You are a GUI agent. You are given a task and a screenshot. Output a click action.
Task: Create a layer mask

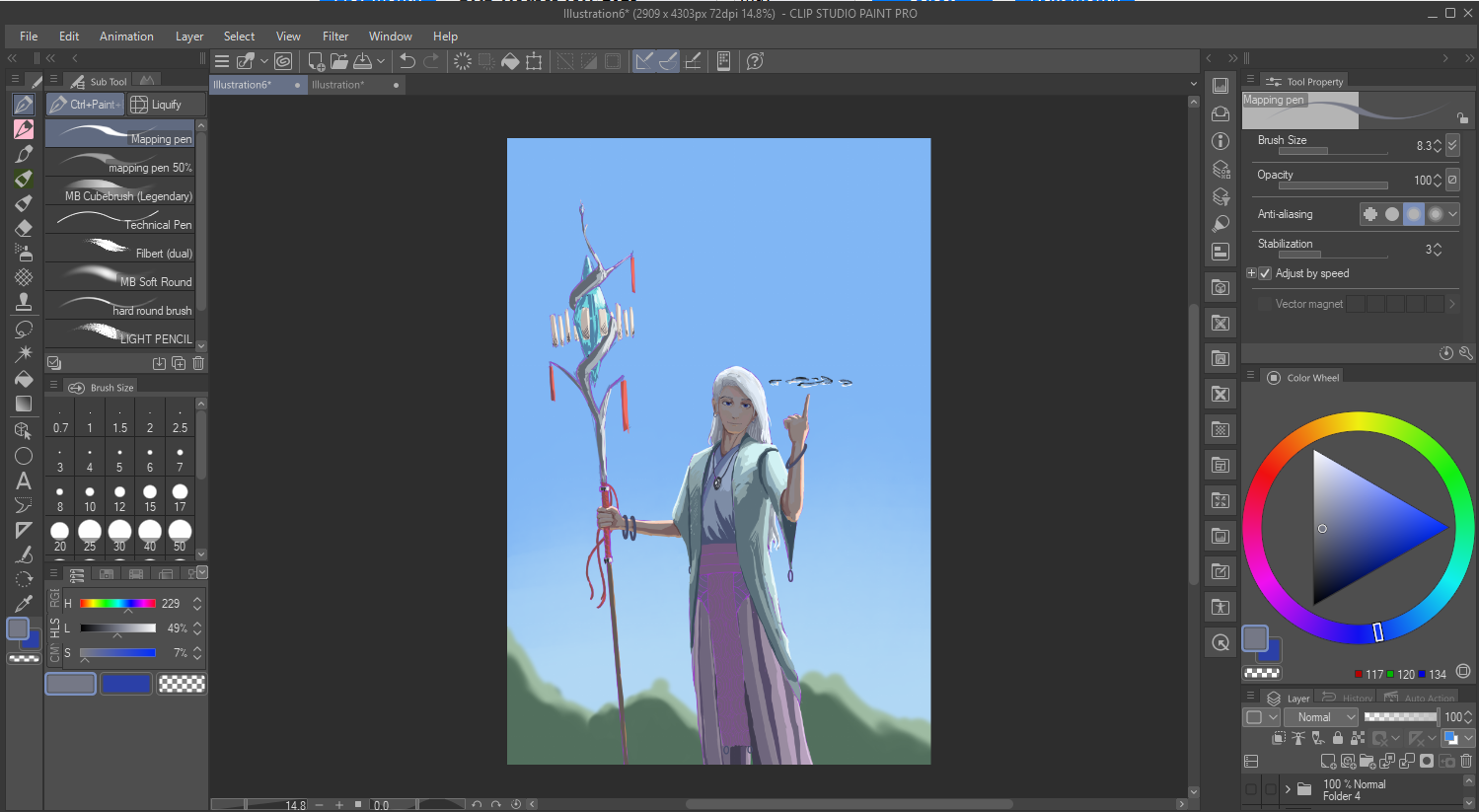click(x=1427, y=761)
